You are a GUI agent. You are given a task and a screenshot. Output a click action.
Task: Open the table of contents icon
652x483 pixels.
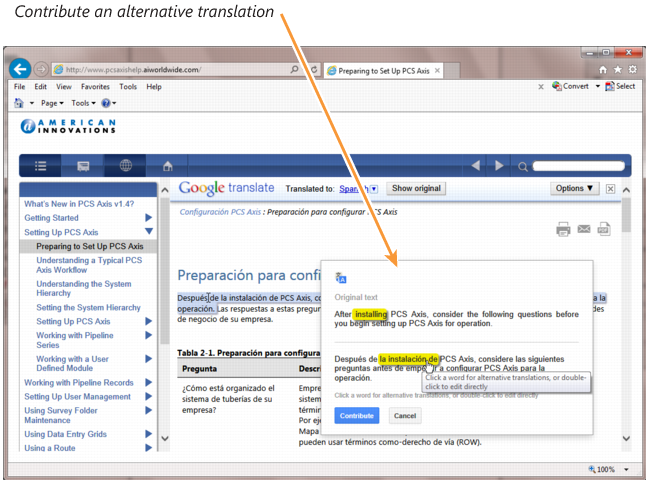(41, 165)
